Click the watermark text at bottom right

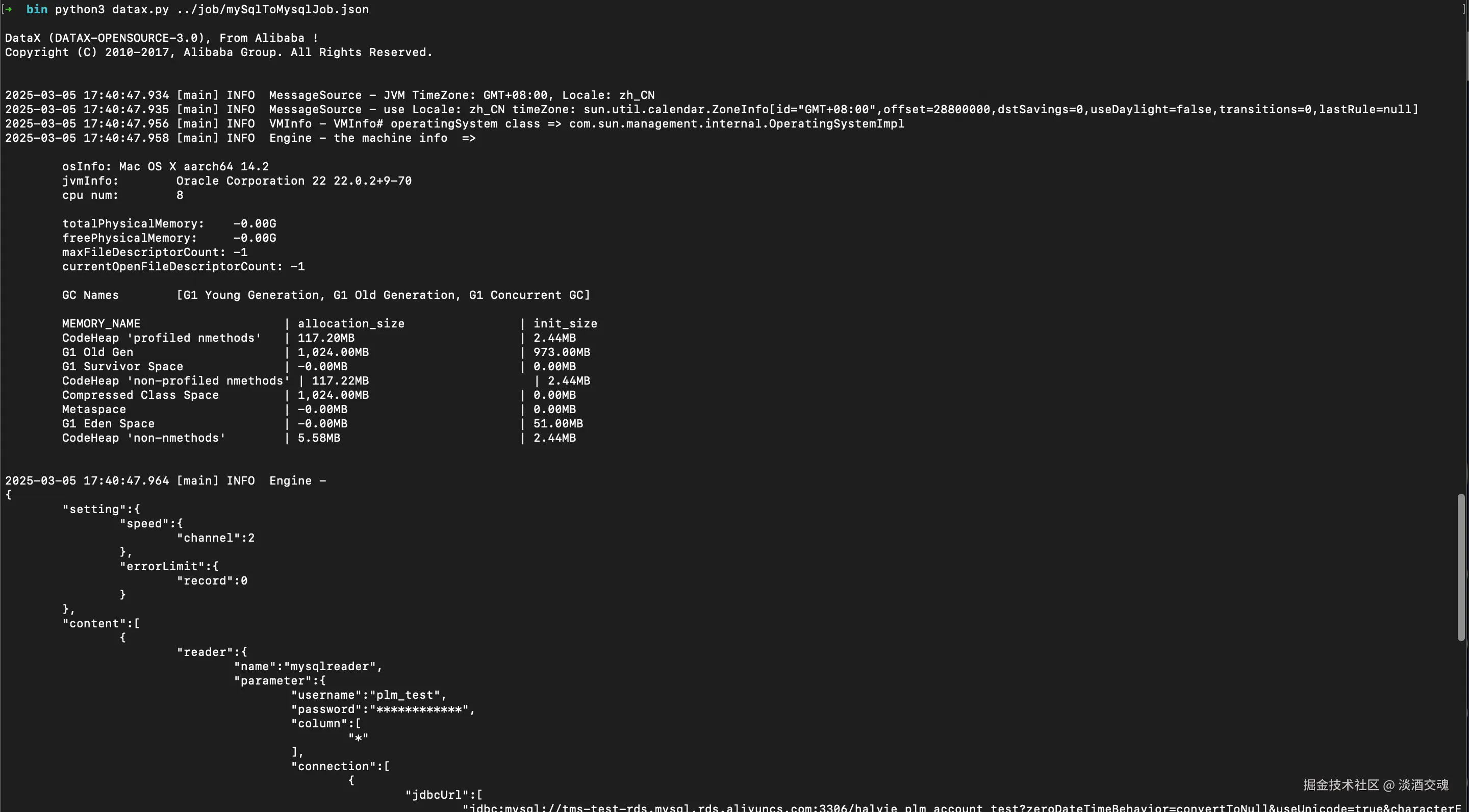tap(1376, 785)
